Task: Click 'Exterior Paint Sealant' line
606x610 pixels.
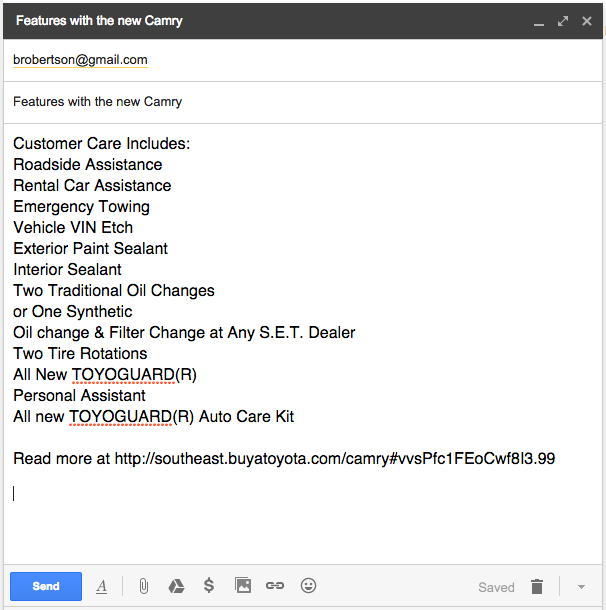Action: 90,249
